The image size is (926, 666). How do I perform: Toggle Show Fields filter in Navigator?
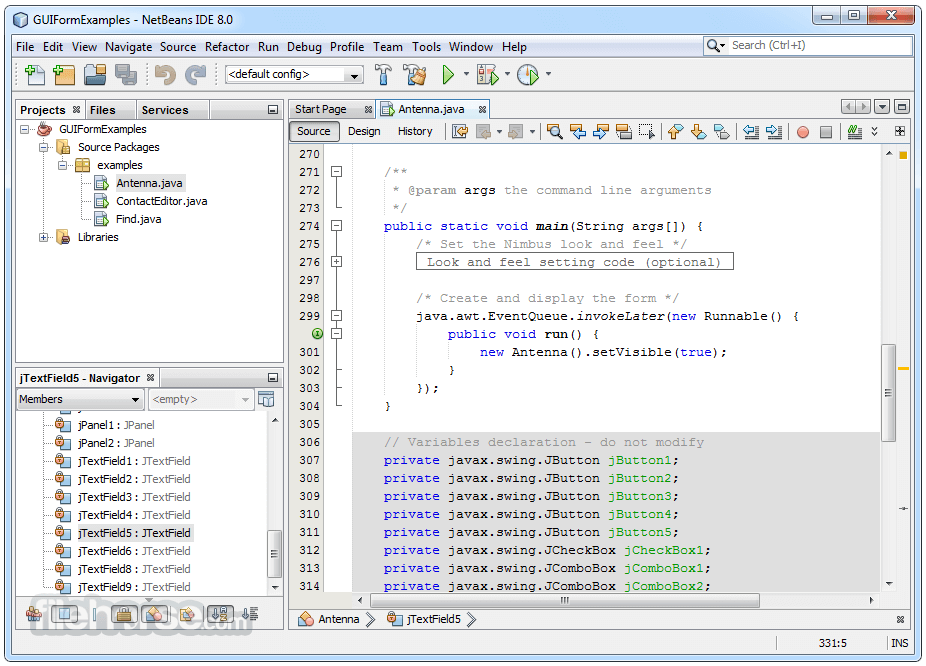(64, 614)
